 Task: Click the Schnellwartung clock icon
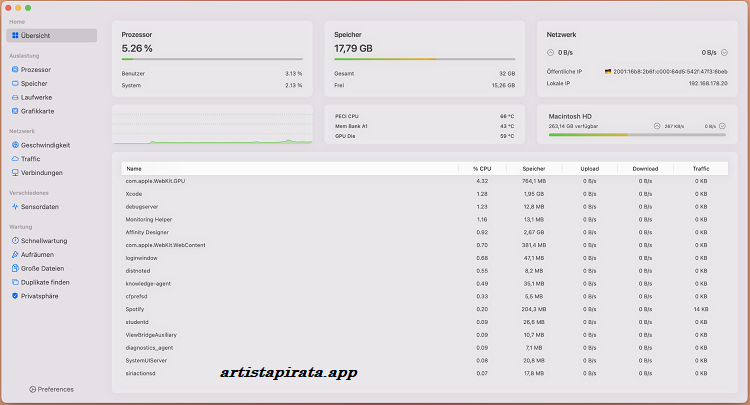(15, 241)
